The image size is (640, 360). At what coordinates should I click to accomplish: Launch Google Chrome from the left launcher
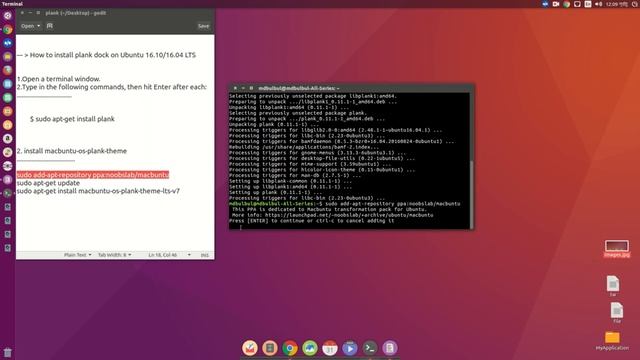click(x=7, y=29)
